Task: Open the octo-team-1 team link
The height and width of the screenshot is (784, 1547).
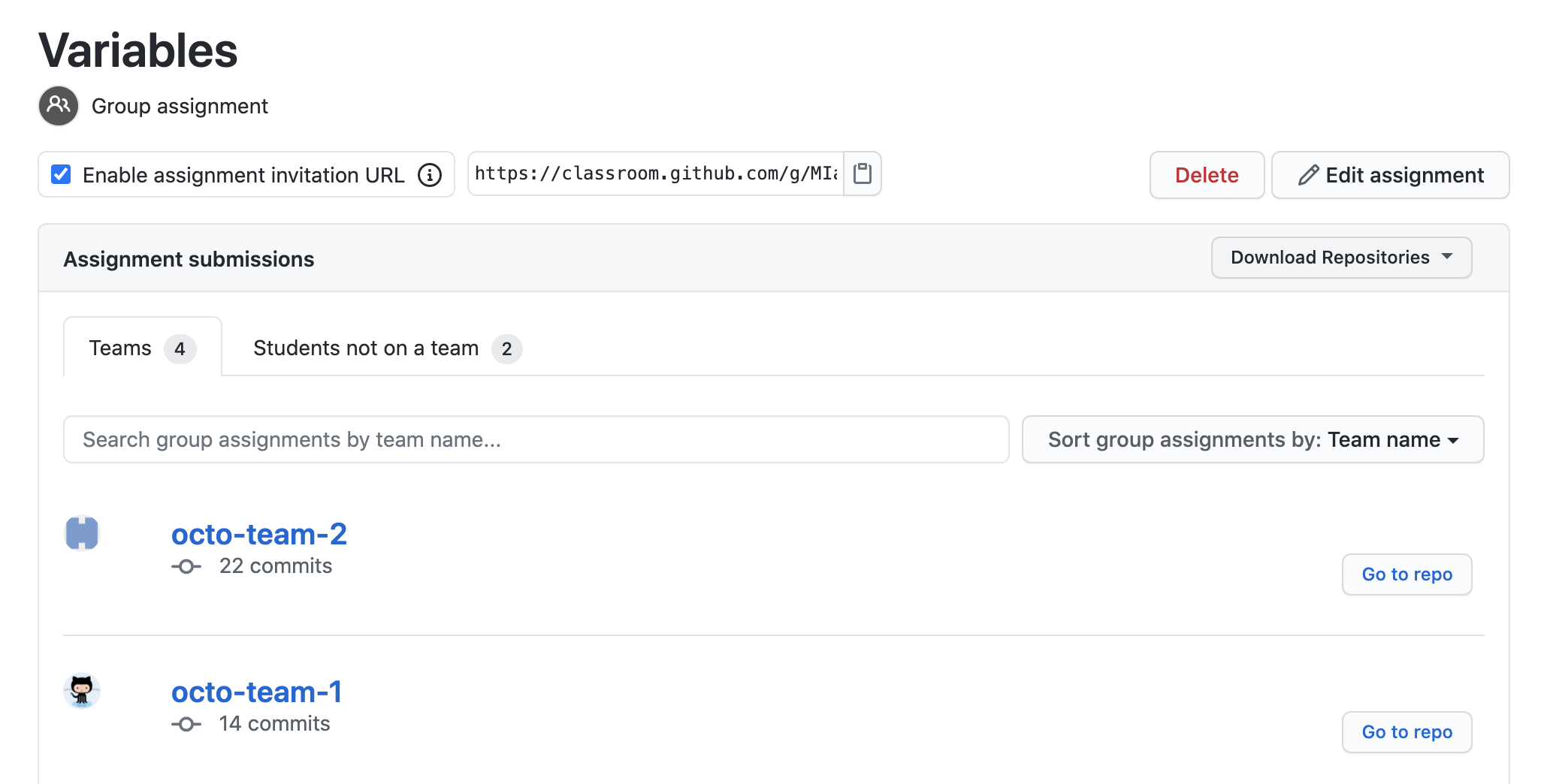Action: click(x=257, y=692)
